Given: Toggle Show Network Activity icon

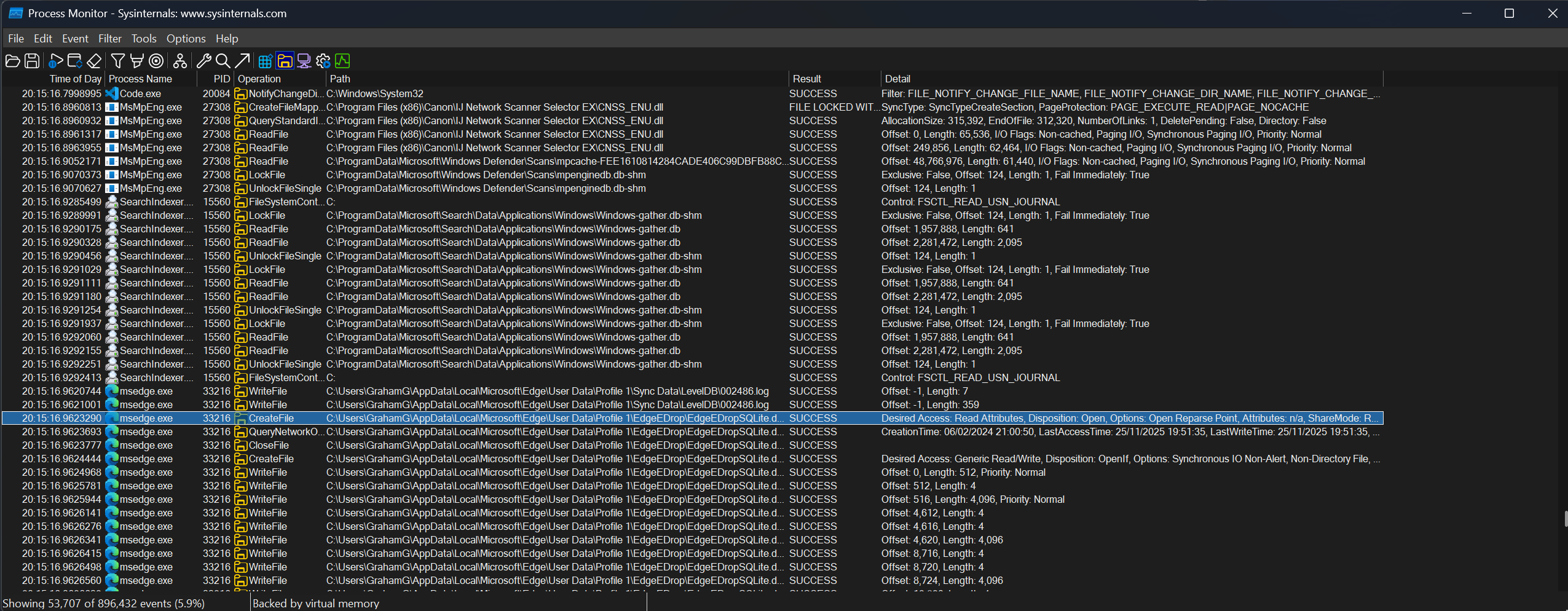Looking at the screenshot, I should [x=304, y=61].
